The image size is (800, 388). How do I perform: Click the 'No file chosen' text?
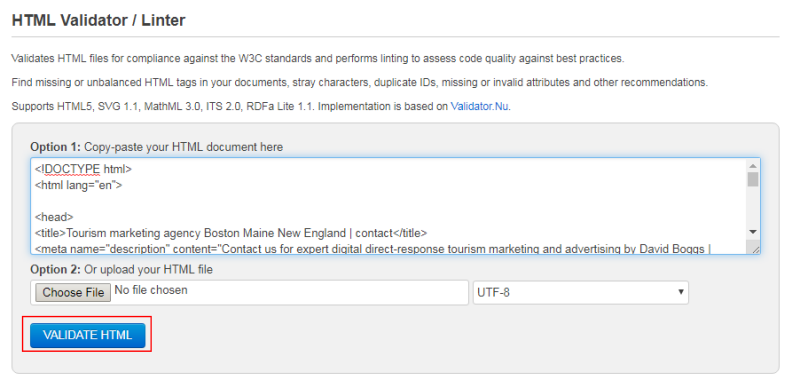pyautogui.click(x=151, y=290)
